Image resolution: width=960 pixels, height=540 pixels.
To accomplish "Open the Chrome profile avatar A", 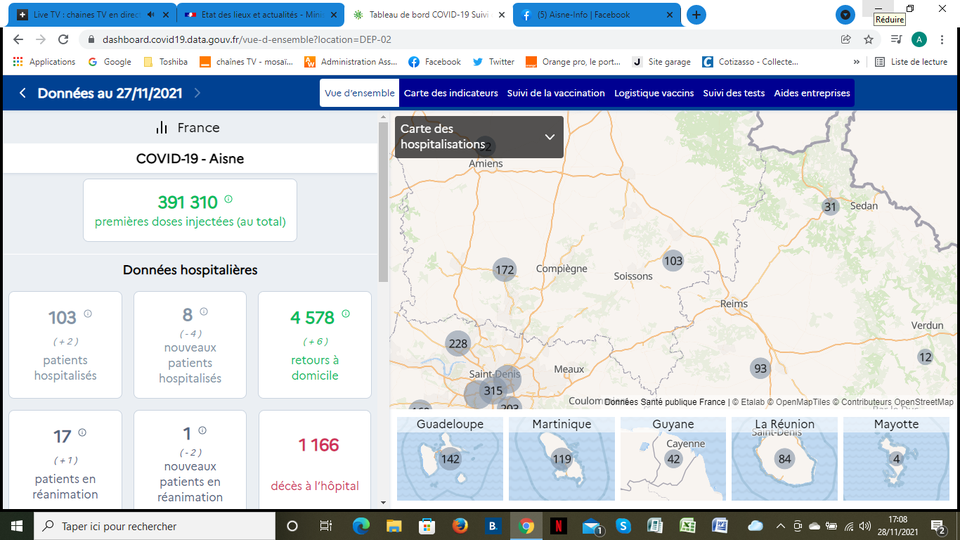I will pos(918,39).
